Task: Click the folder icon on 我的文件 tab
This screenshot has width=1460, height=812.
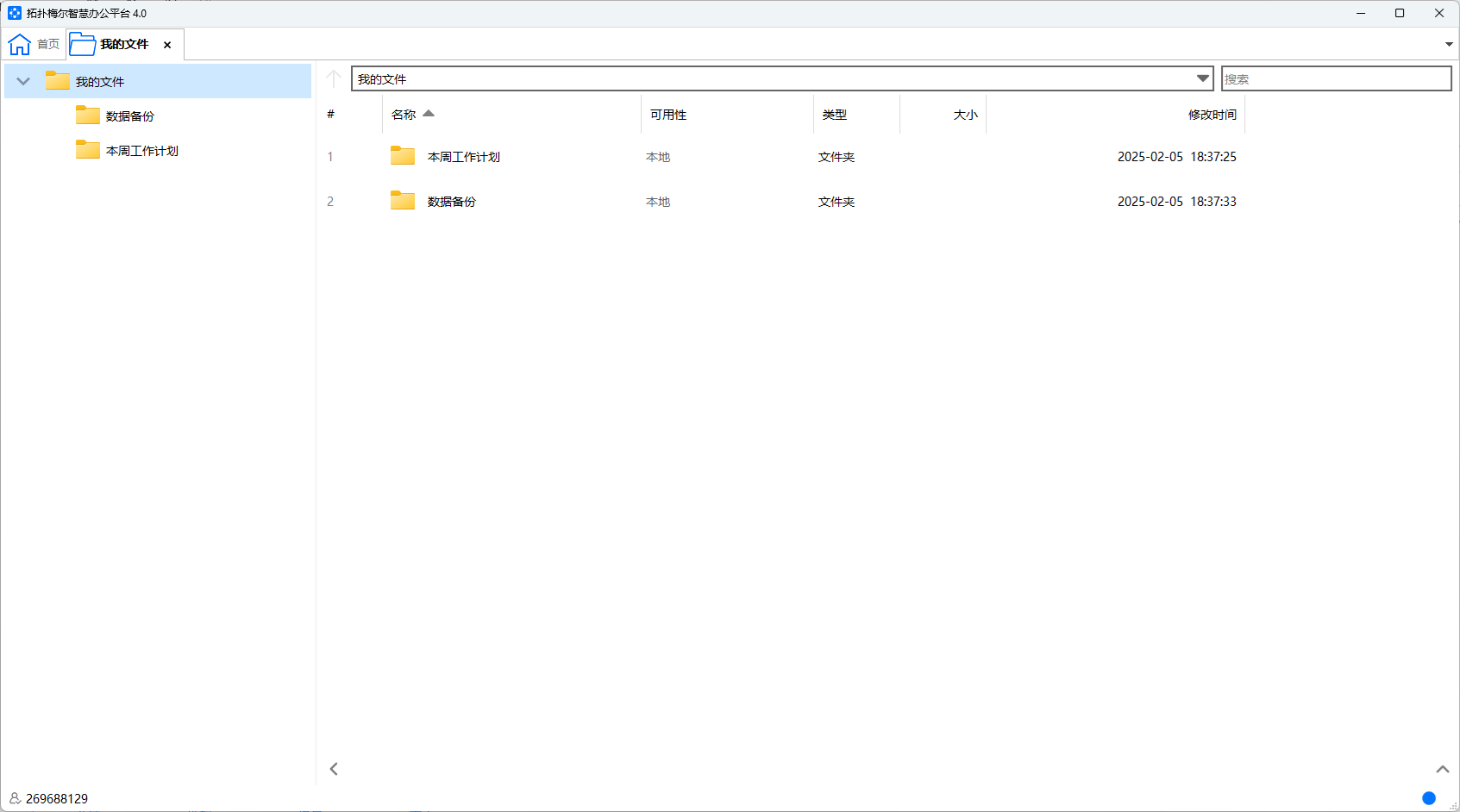Action: (82, 44)
